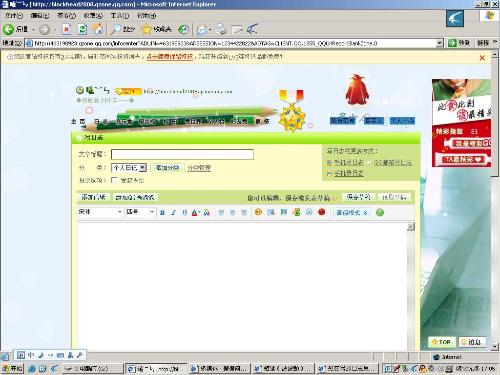Apply Italic in the blog editor toolbar
This screenshot has width=500, height=375.
pos(173,212)
